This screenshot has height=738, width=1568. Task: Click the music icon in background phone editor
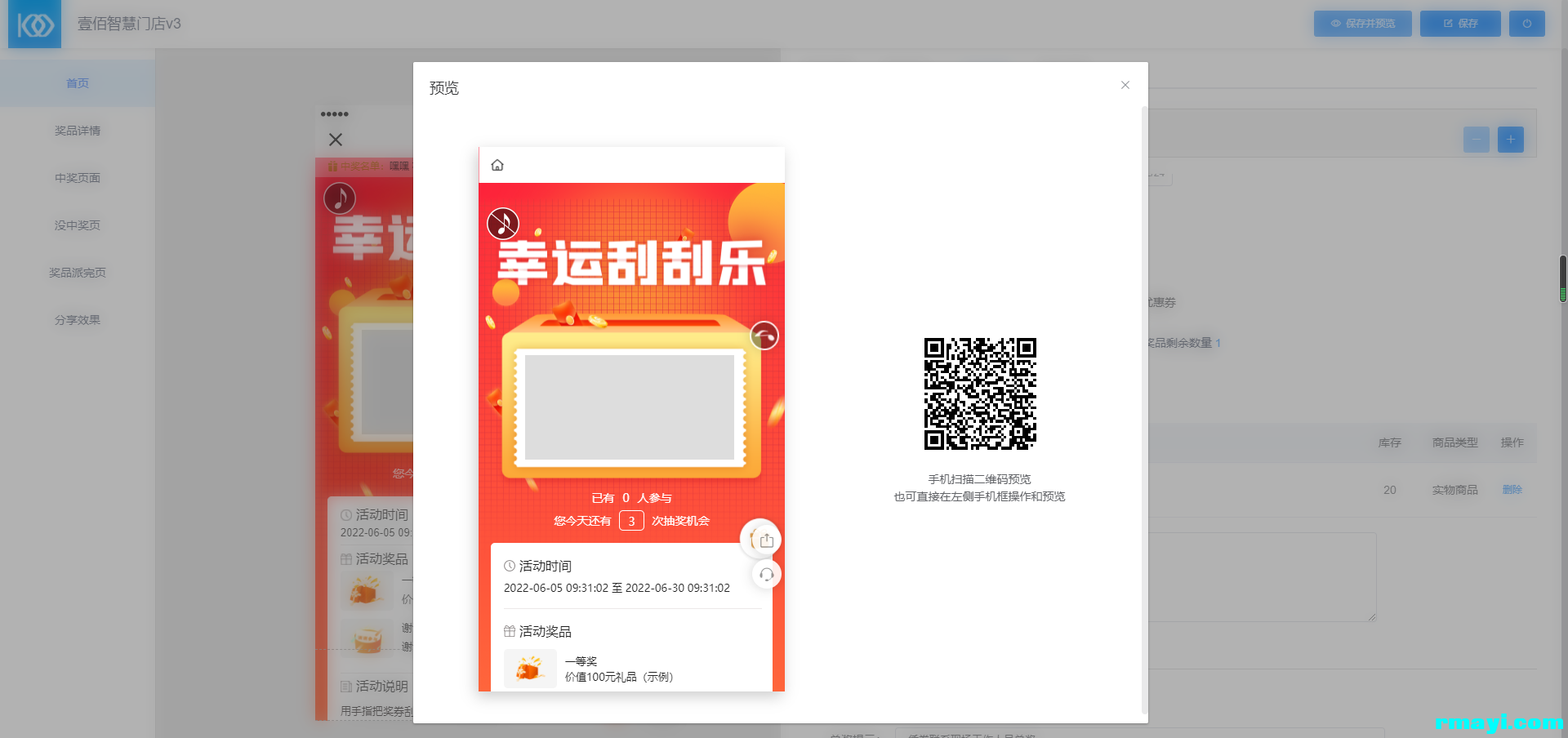(x=340, y=198)
